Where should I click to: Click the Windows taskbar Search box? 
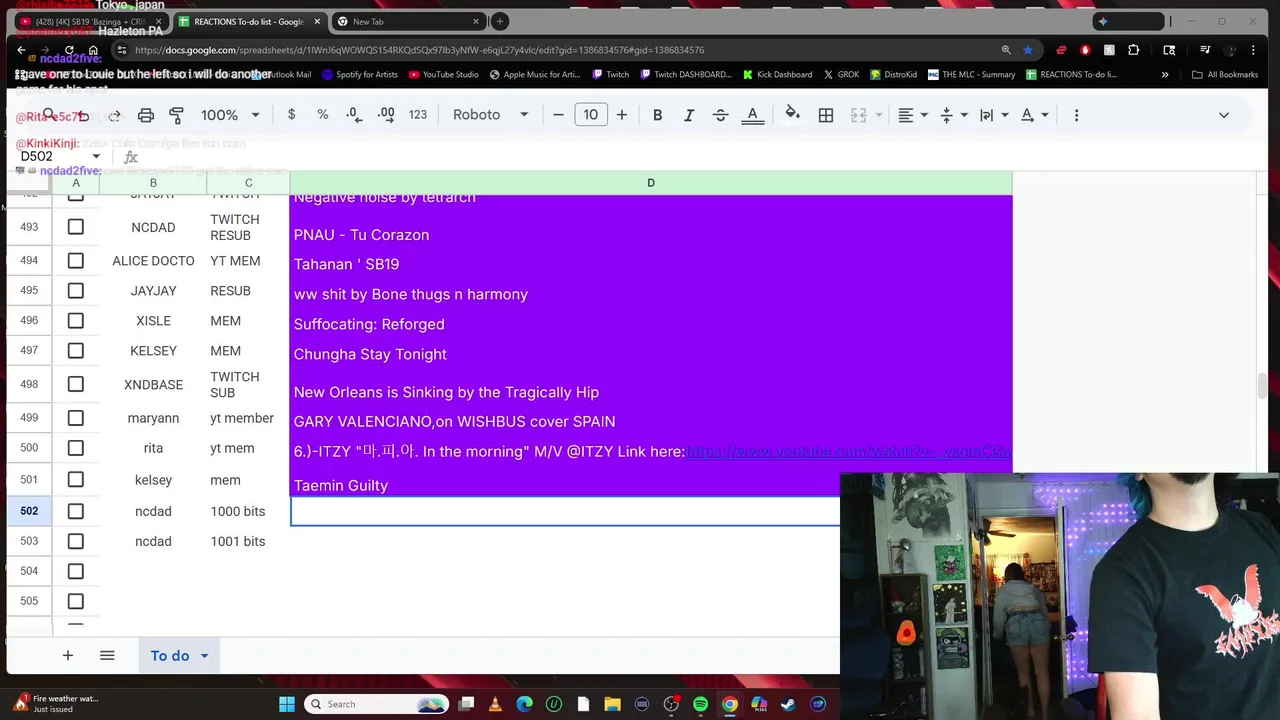375,704
